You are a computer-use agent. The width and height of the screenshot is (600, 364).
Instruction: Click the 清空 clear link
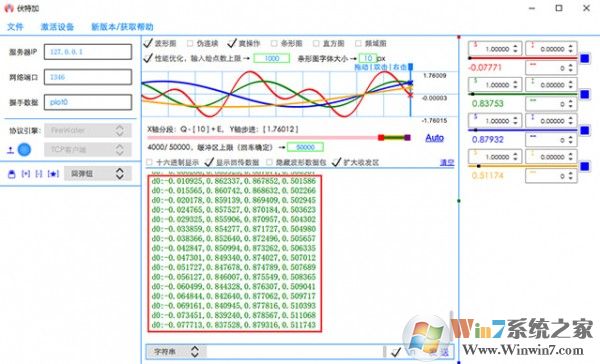pyautogui.click(x=447, y=163)
